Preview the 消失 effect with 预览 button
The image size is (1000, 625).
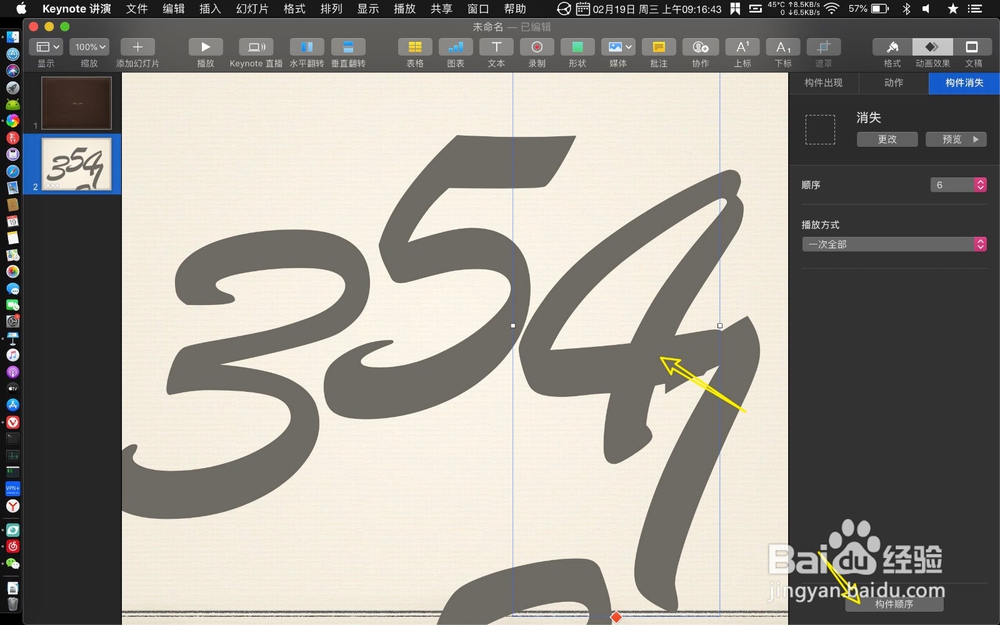(x=955, y=139)
